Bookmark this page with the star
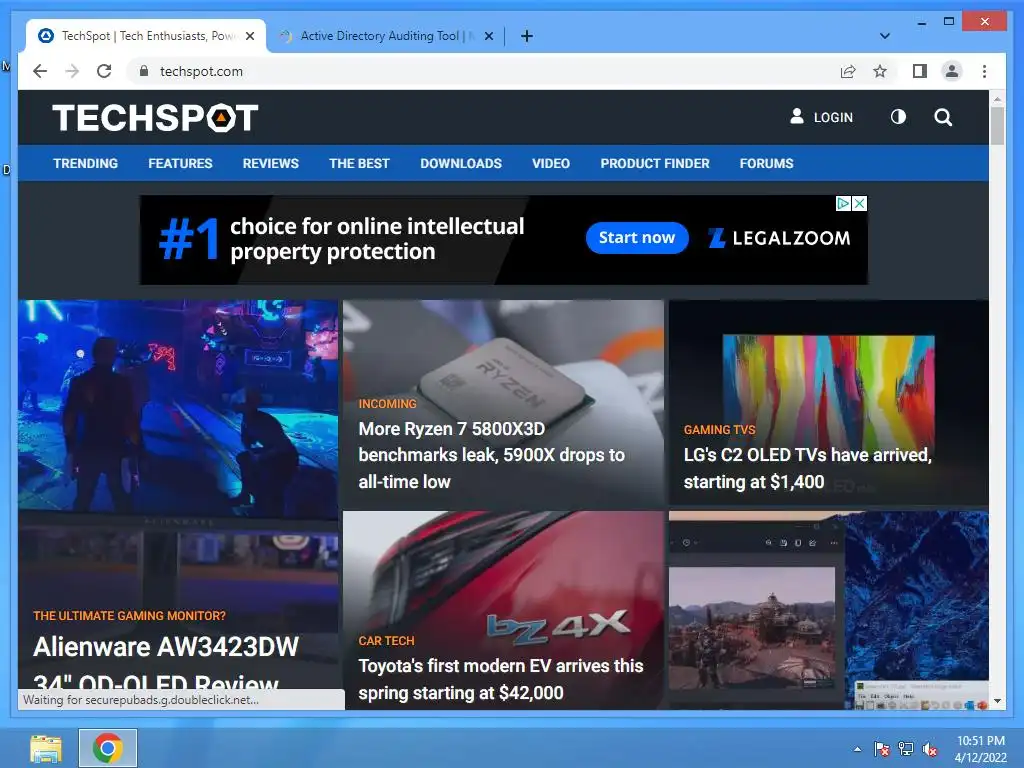The height and width of the screenshot is (768, 1024). pyautogui.click(x=880, y=71)
